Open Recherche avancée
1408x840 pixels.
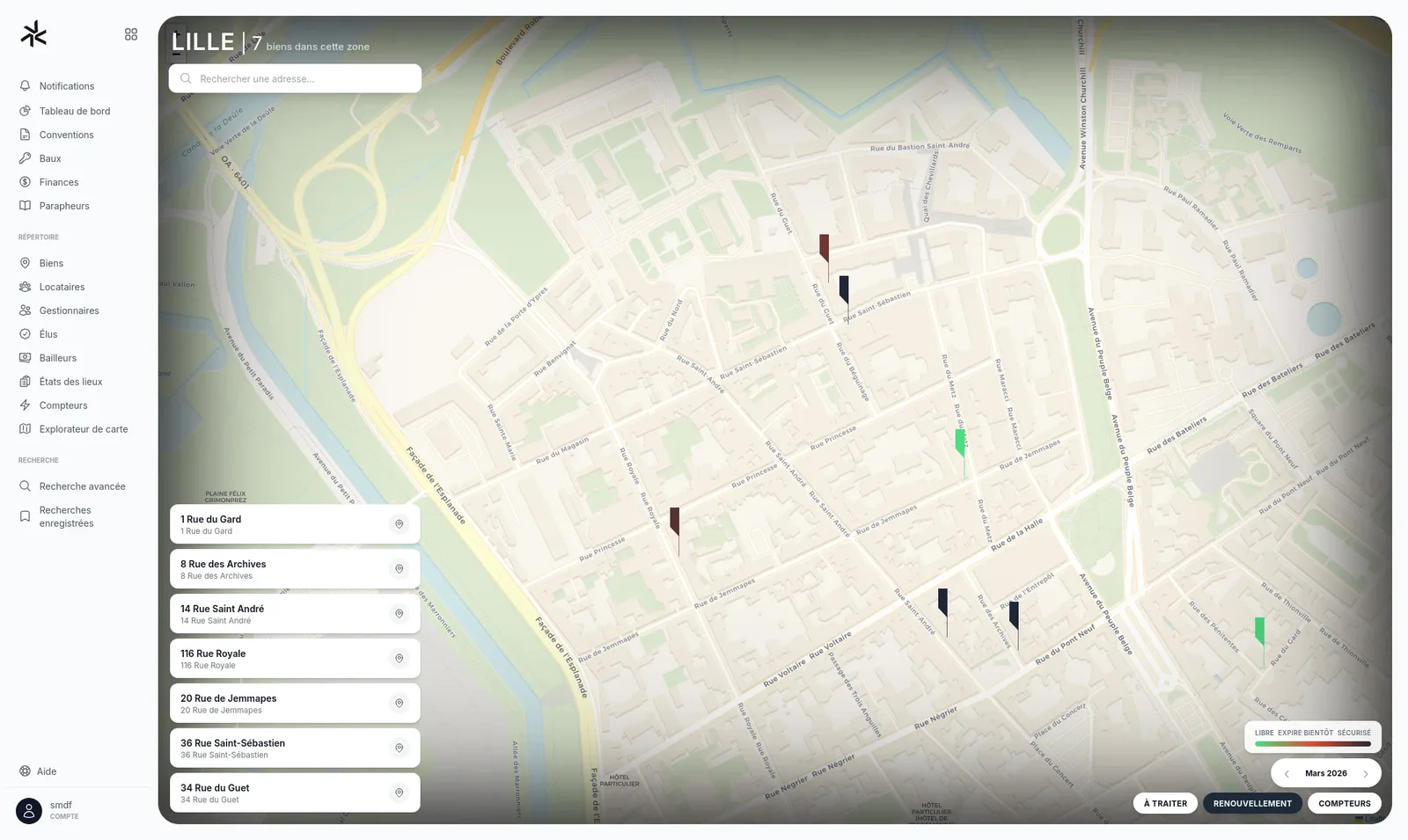[82, 487]
